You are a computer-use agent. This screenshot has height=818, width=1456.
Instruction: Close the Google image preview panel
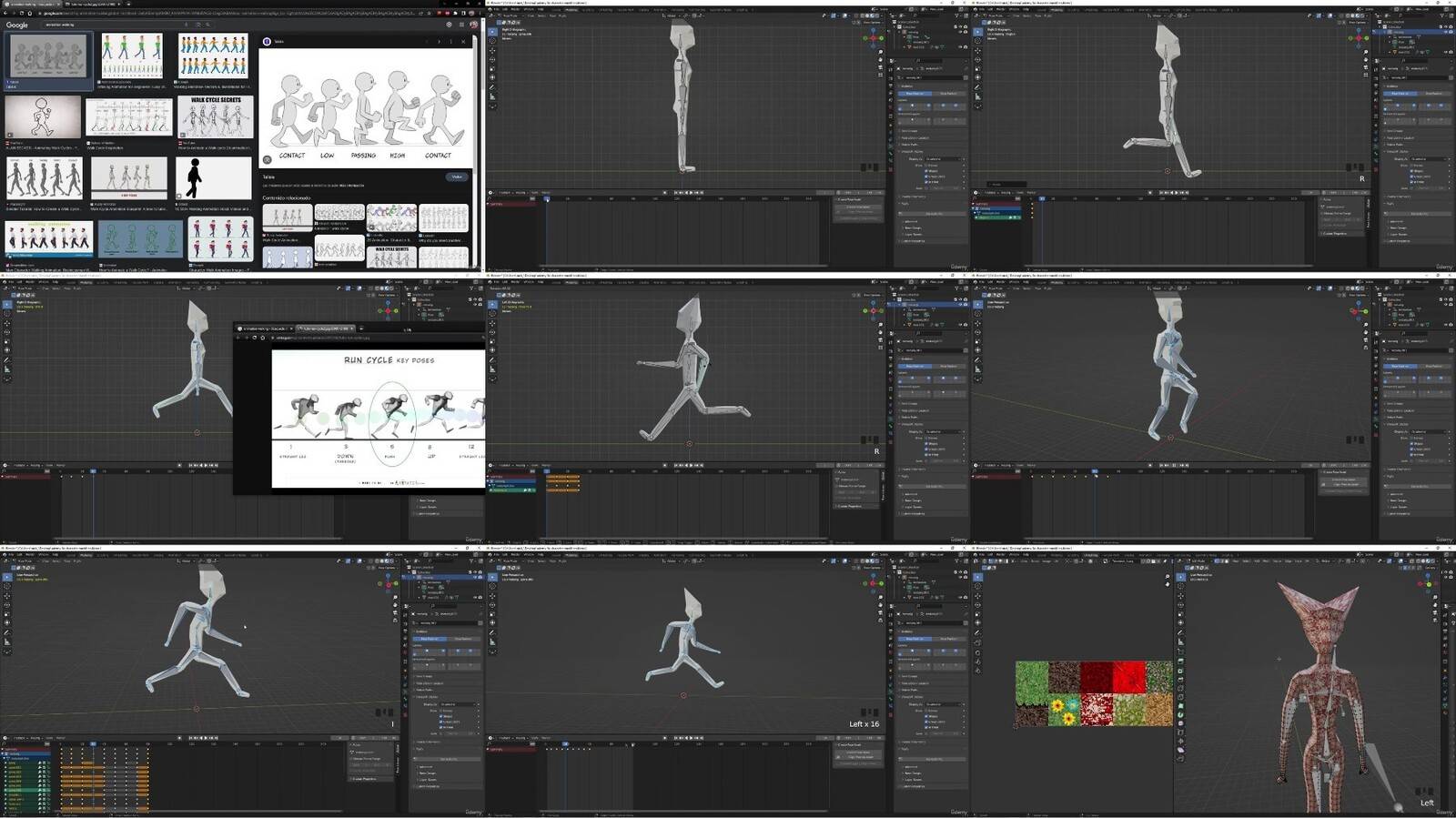coord(463,42)
